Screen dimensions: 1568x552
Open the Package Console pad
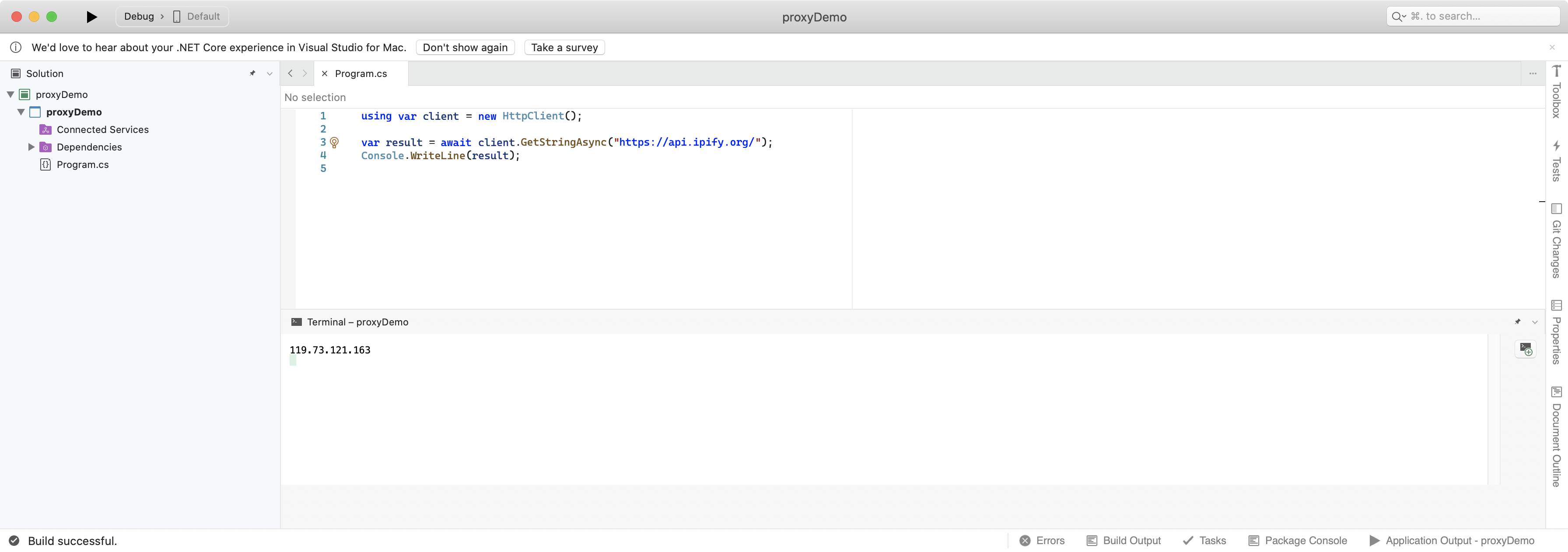tap(1297, 541)
